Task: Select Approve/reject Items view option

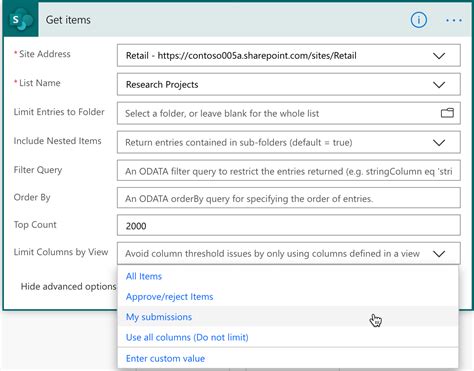Action: [288, 297]
